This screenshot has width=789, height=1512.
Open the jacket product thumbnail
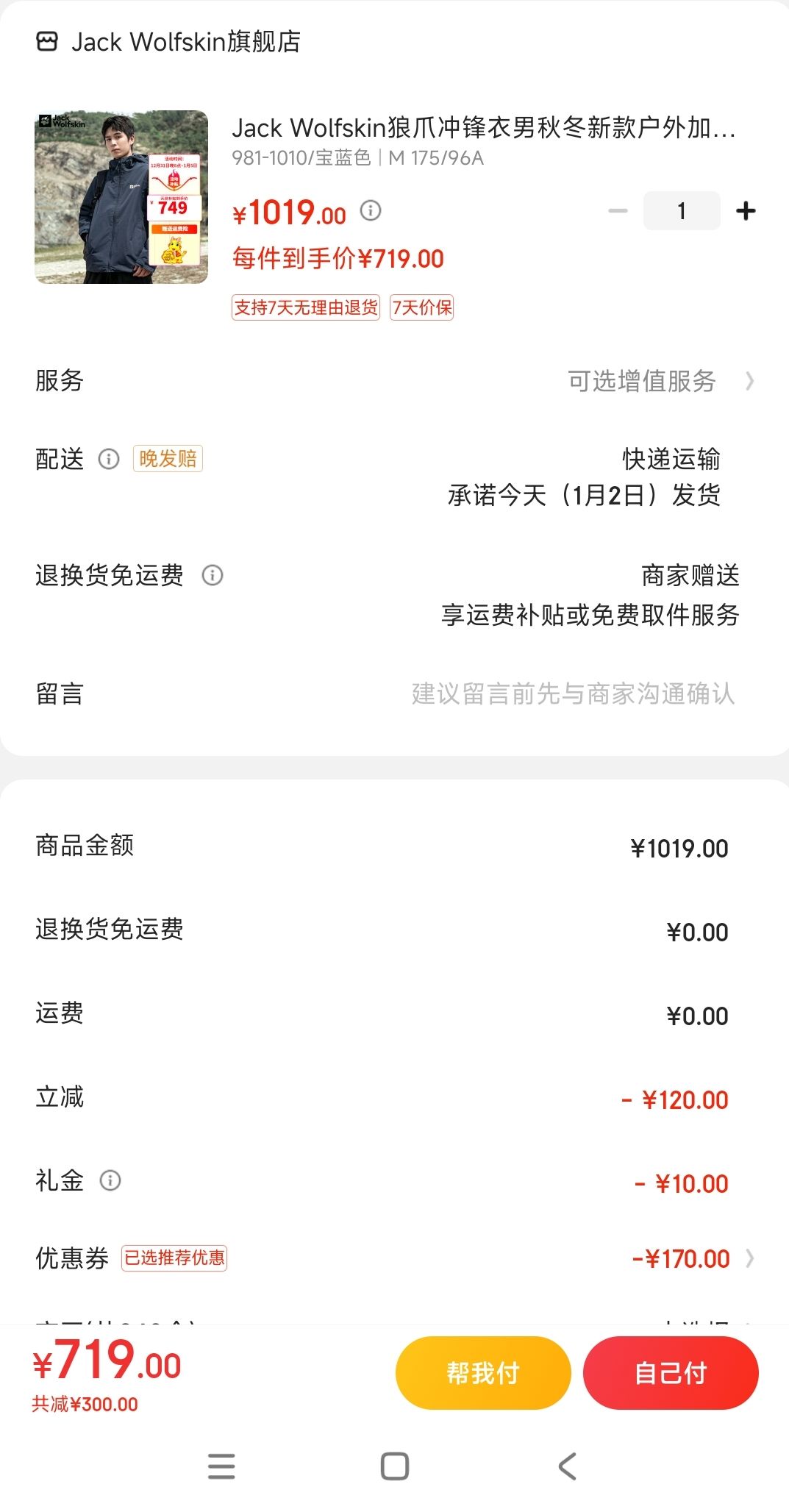(x=121, y=197)
